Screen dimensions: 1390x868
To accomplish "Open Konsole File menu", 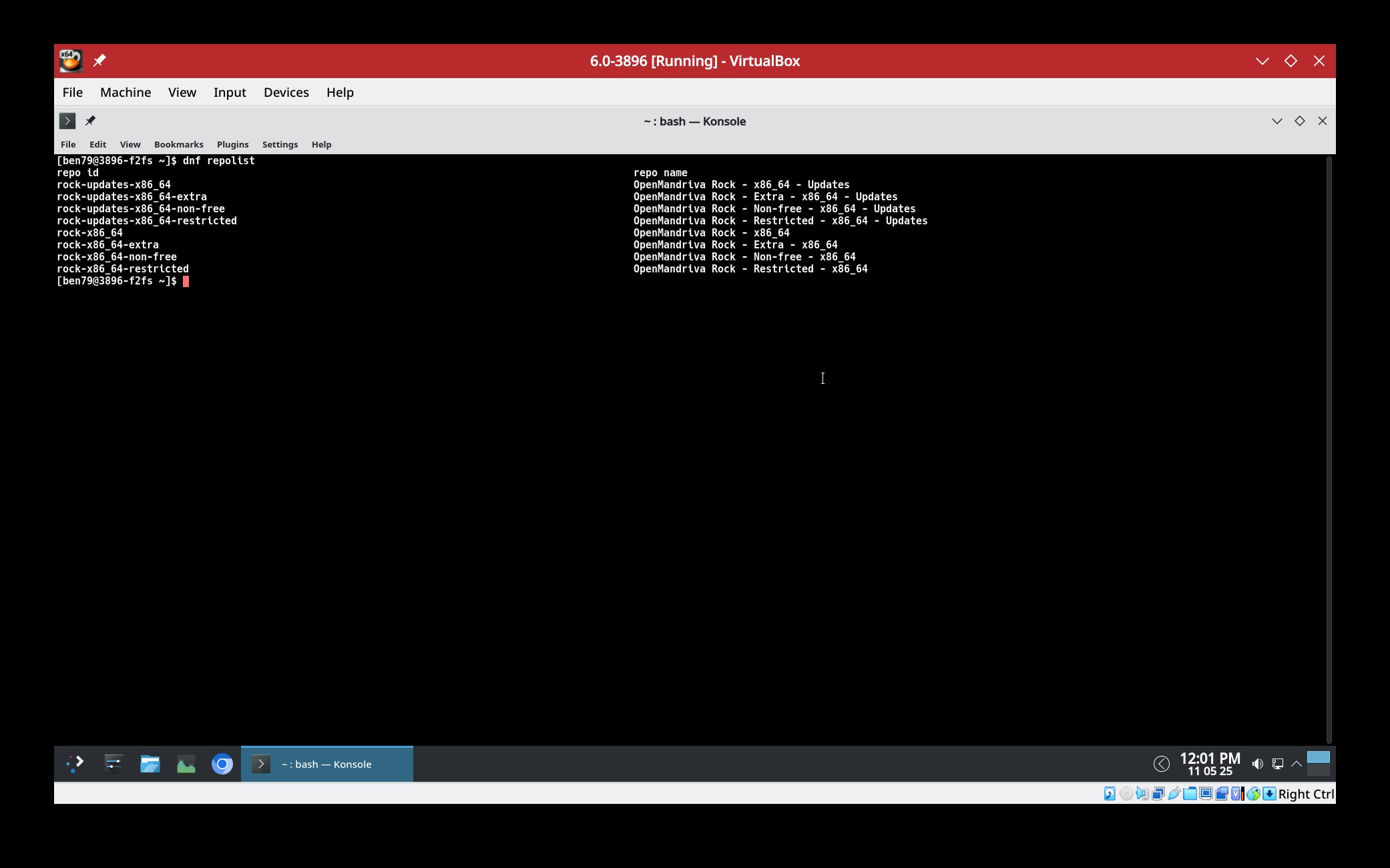I will [x=68, y=144].
